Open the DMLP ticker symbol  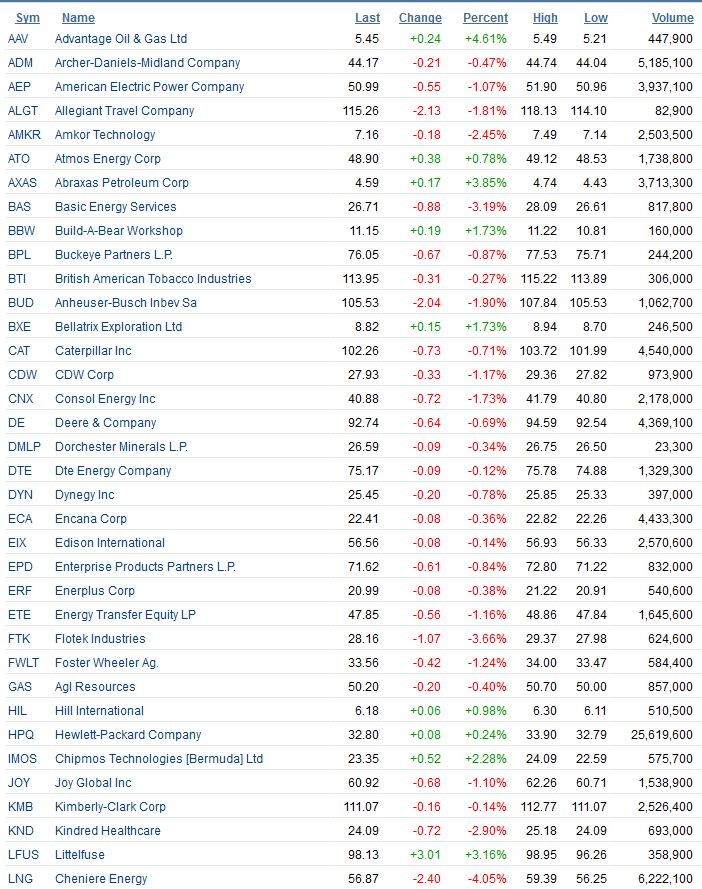click(24, 447)
